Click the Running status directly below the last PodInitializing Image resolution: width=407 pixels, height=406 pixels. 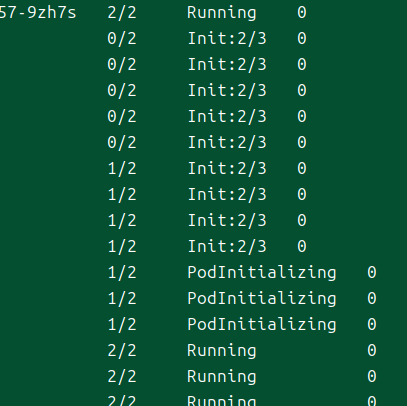(x=222, y=351)
